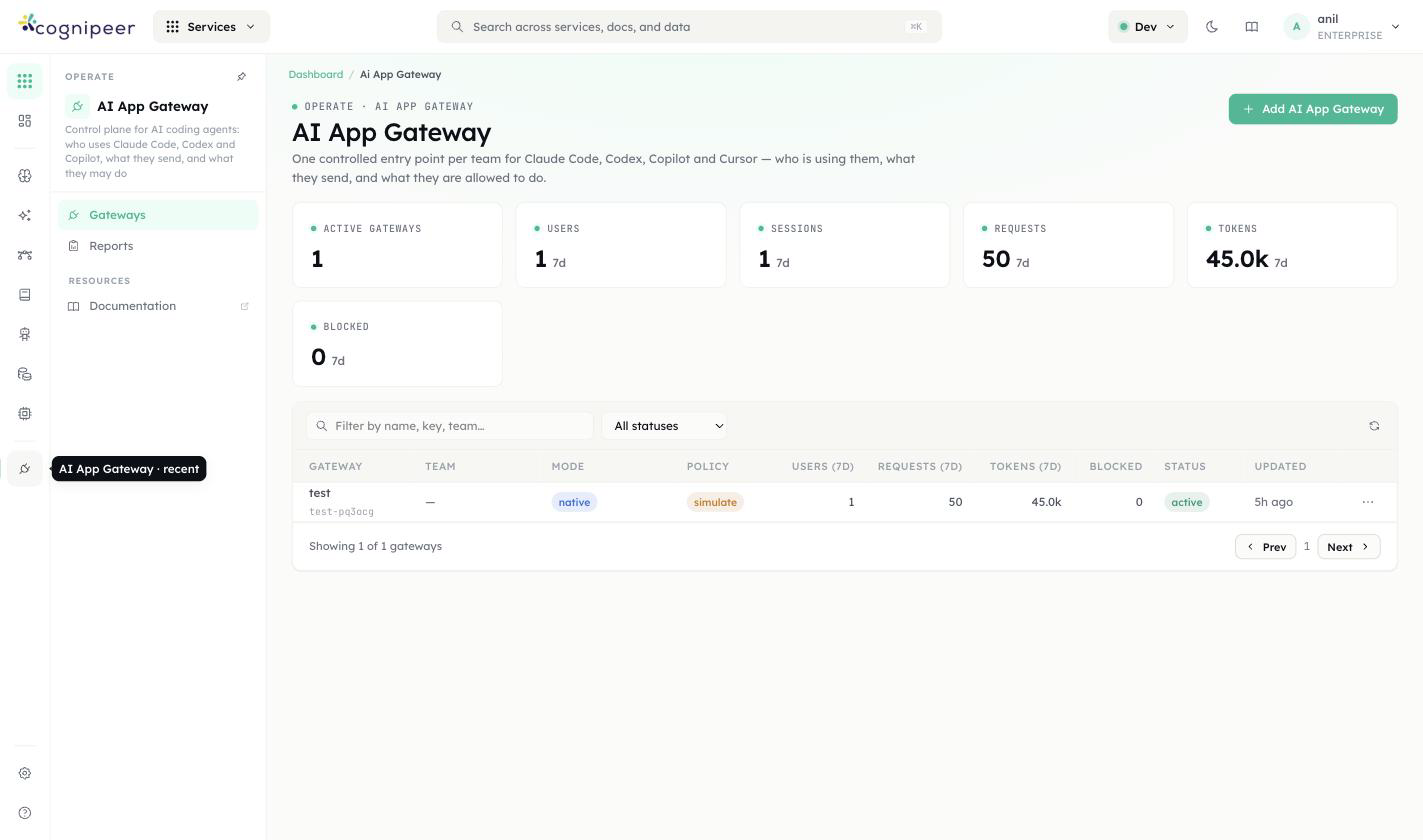Screen dimensions: 1423x840
Task: Select Reports in the side menu
Action: tap(158, 246)
